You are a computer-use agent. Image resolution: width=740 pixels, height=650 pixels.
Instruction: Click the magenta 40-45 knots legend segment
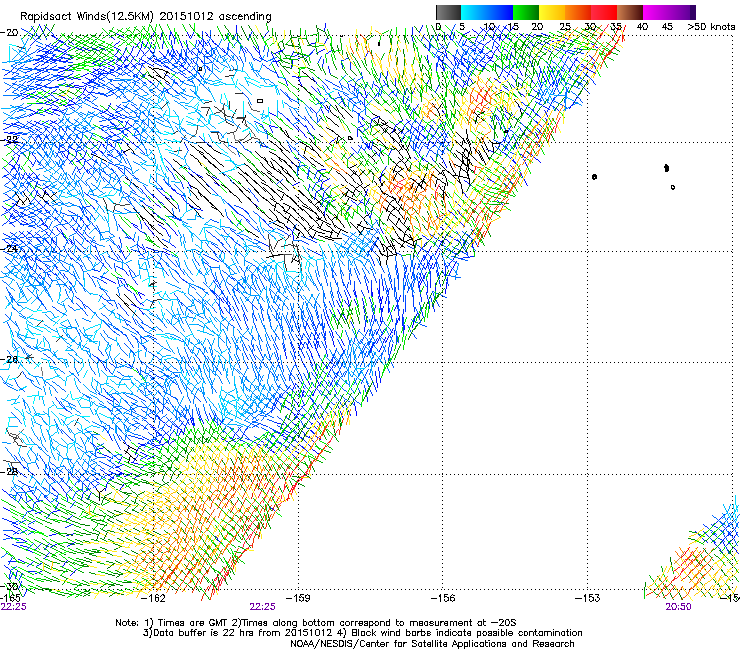pos(656,12)
